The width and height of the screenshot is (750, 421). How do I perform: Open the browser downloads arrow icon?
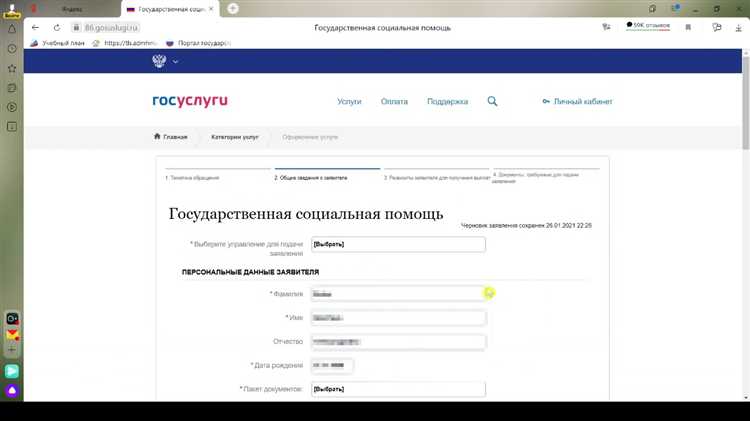tap(739, 28)
